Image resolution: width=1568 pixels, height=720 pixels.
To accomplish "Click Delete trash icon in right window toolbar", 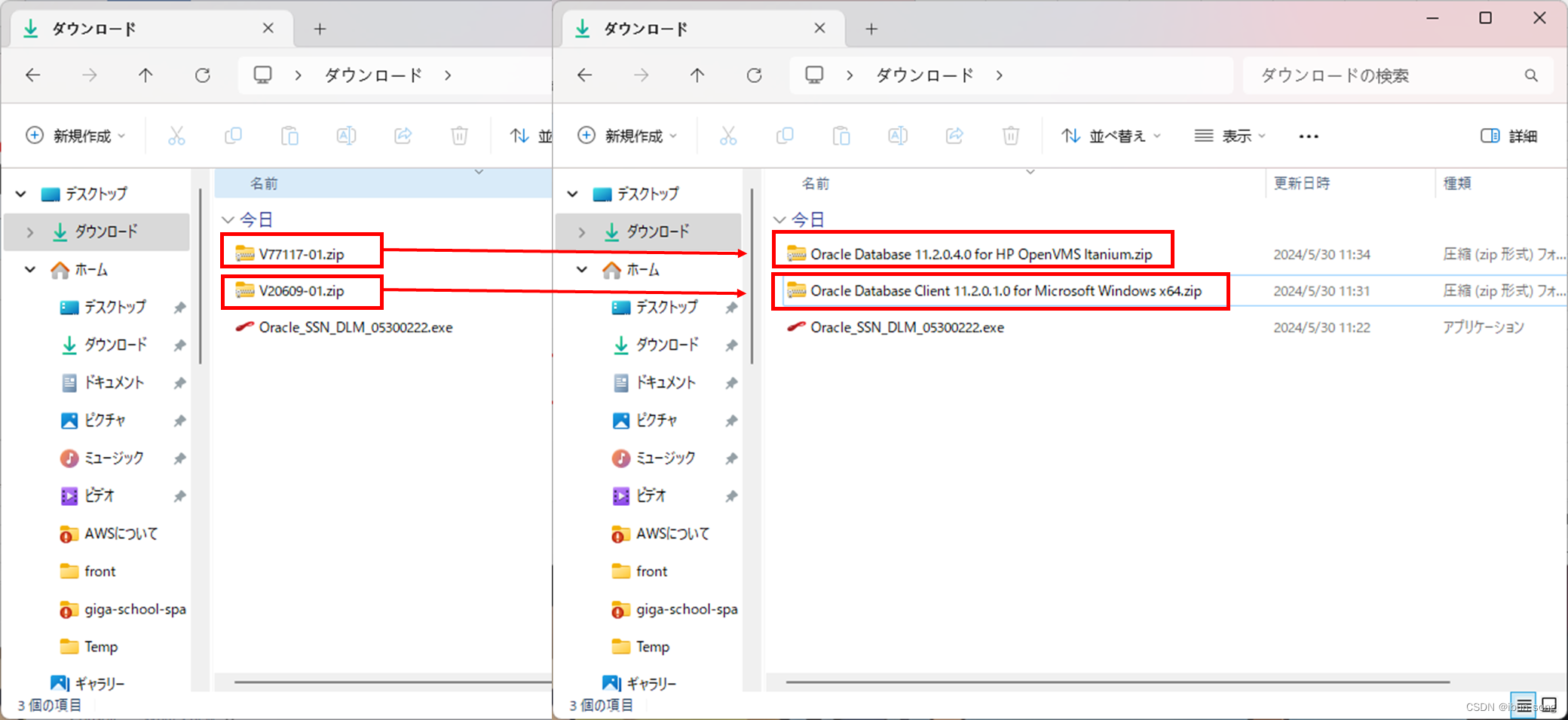I will click(1011, 136).
